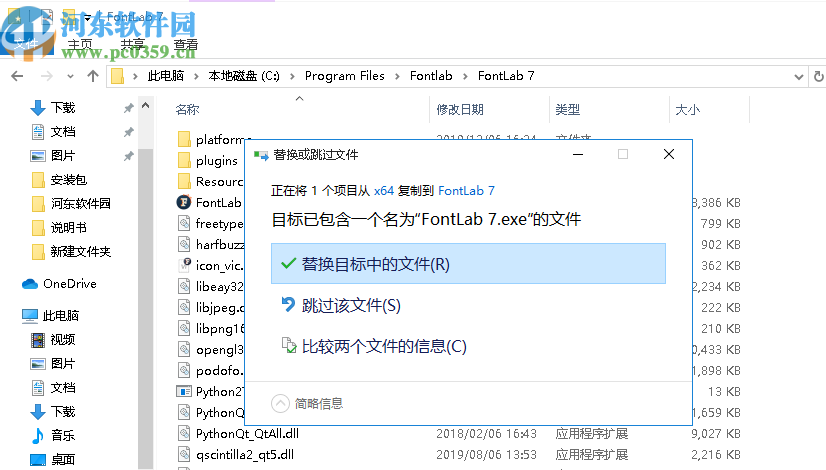
Task: Select 此电脑 in navigation pane
Action: (x=61, y=316)
